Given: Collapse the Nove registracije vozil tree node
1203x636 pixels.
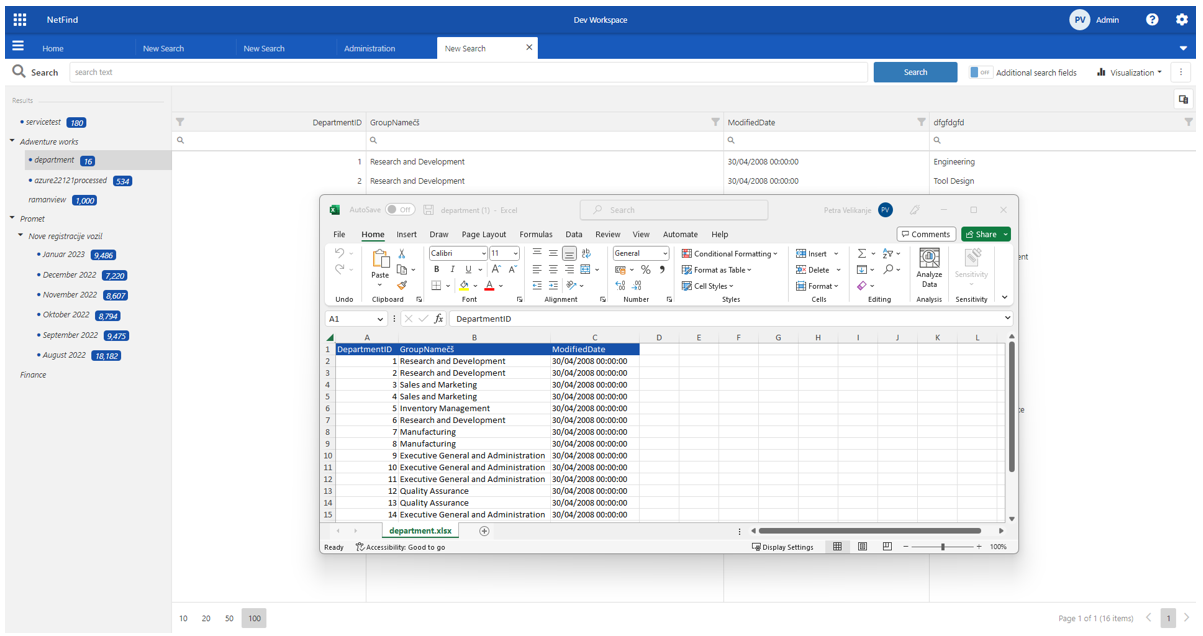Looking at the screenshot, I should point(20,236).
